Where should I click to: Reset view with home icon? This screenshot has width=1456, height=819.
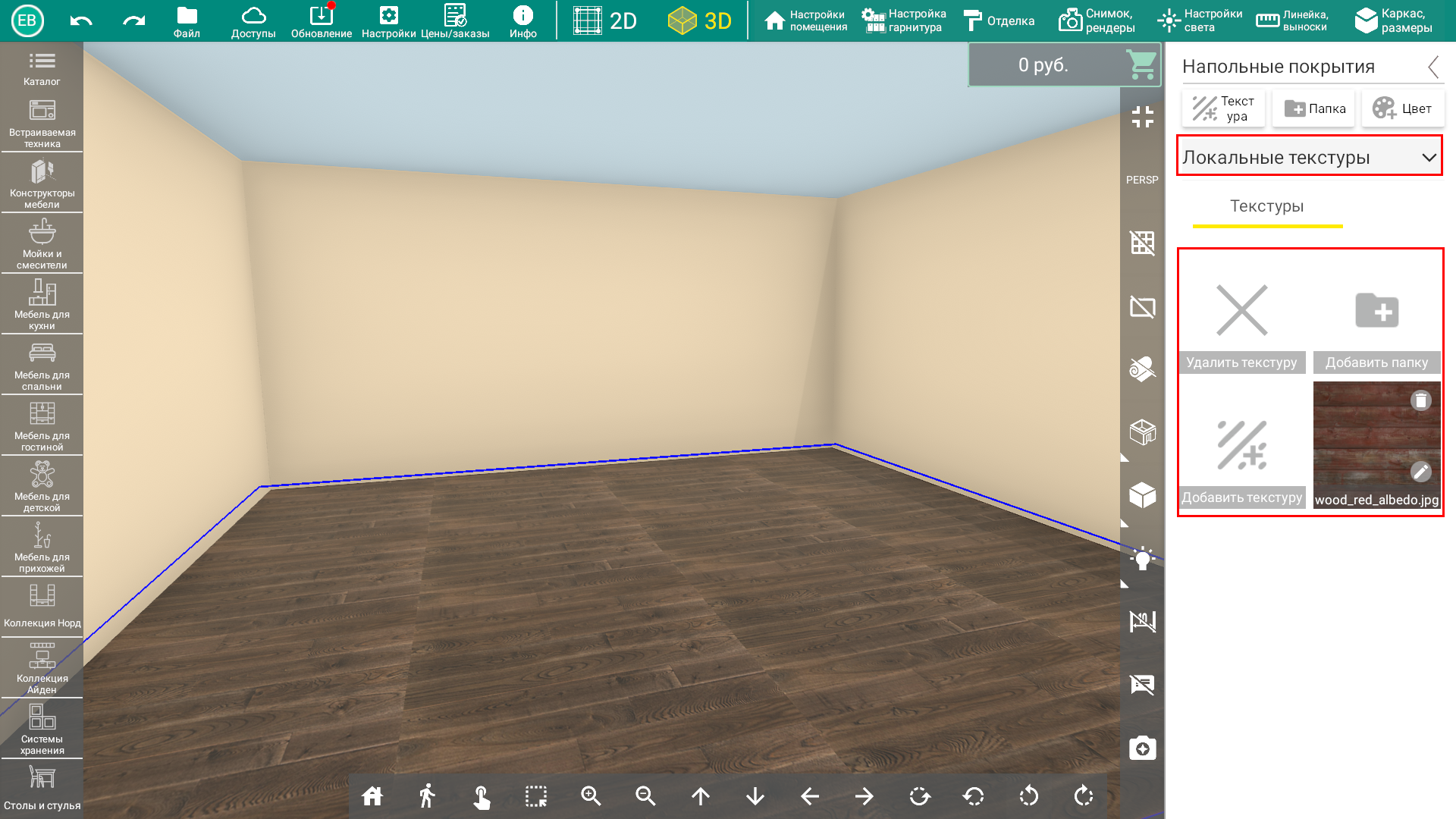[x=372, y=796]
